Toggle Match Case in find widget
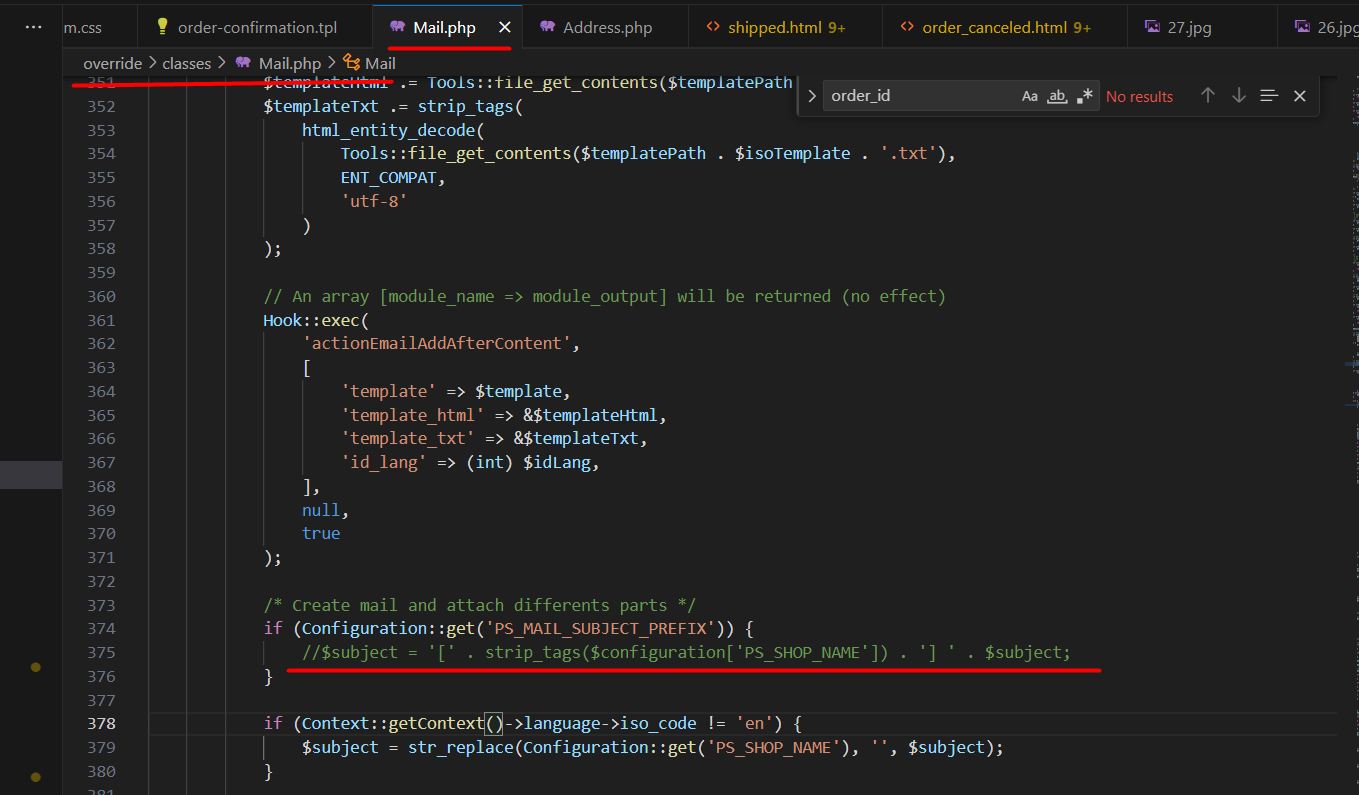Viewport: 1359px width, 795px height. 1029,97
